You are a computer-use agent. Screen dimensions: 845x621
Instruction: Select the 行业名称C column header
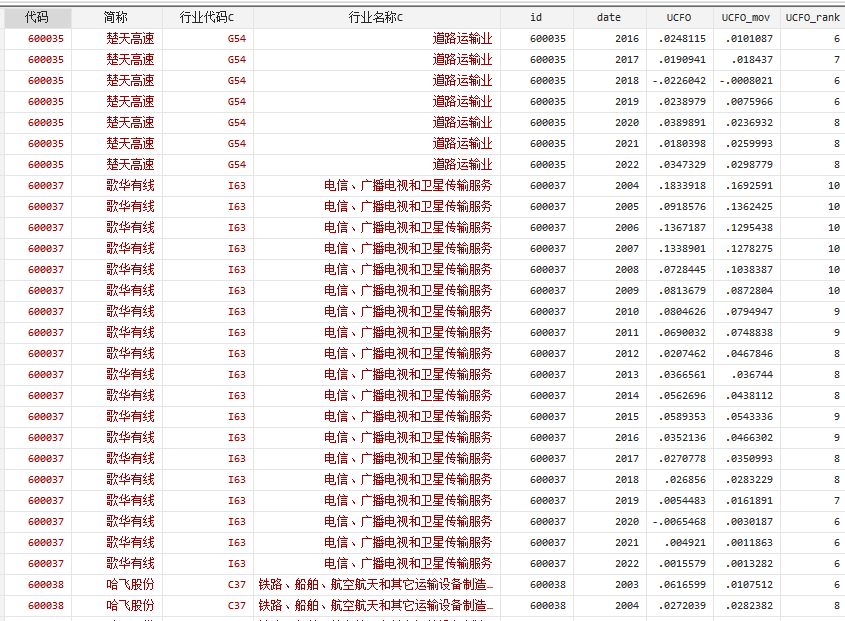click(x=376, y=17)
